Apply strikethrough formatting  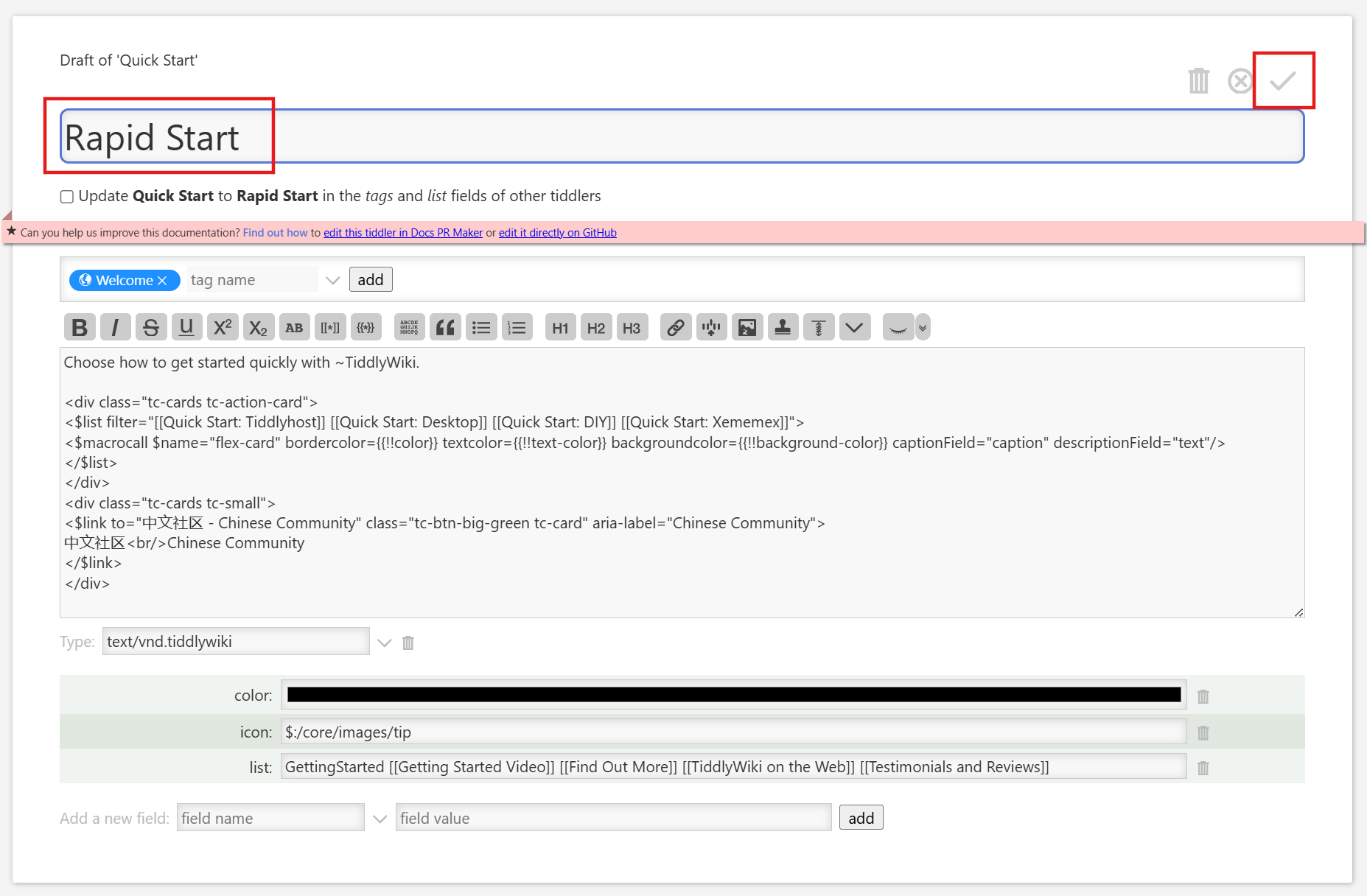pyautogui.click(x=151, y=328)
